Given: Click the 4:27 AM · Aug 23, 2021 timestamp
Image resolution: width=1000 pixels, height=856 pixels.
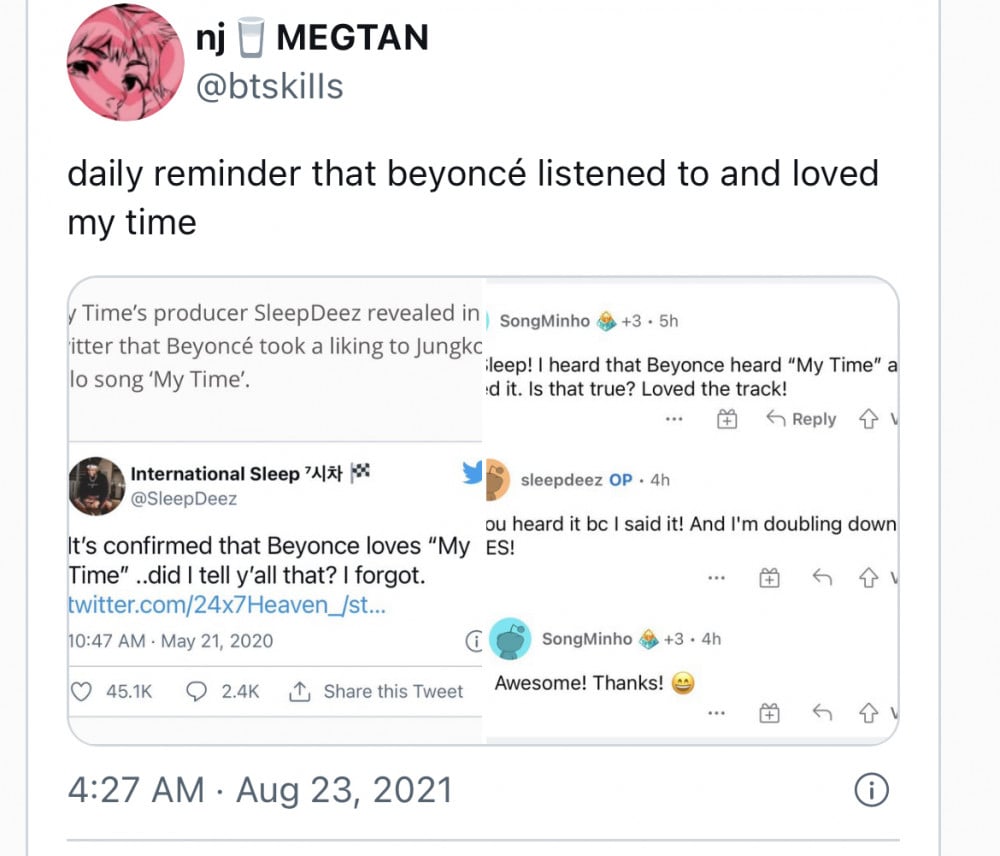Looking at the screenshot, I should [x=260, y=791].
